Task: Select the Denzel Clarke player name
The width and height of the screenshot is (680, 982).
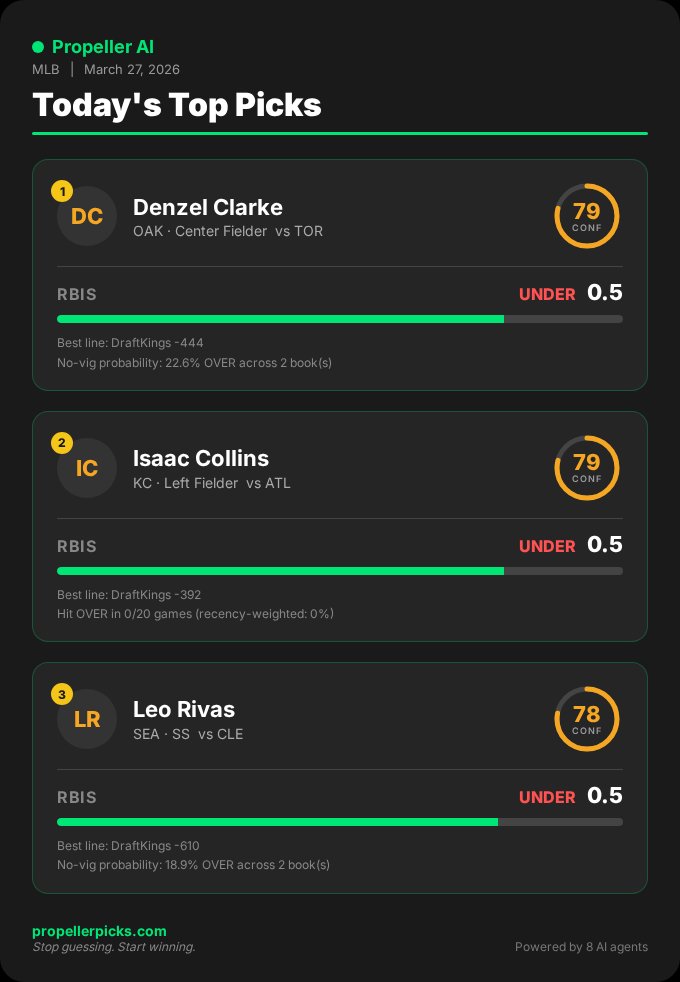Action: pyautogui.click(x=208, y=207)
